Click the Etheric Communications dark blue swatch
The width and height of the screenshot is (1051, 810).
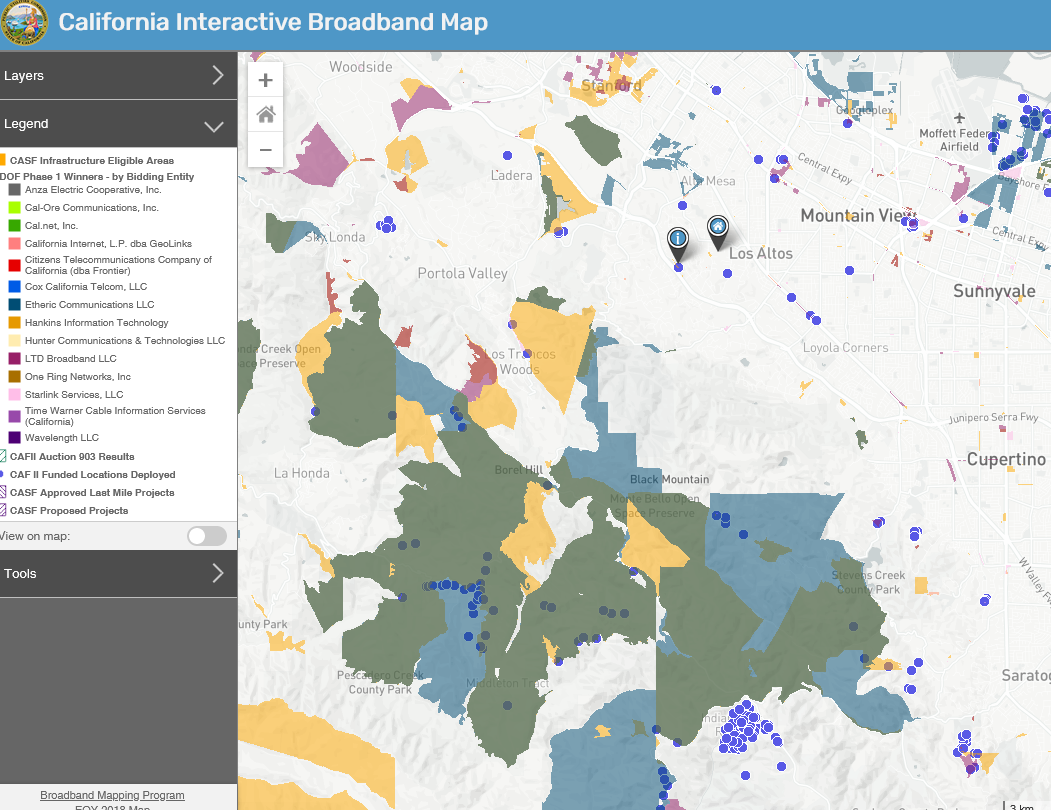(x=15, y=304)
